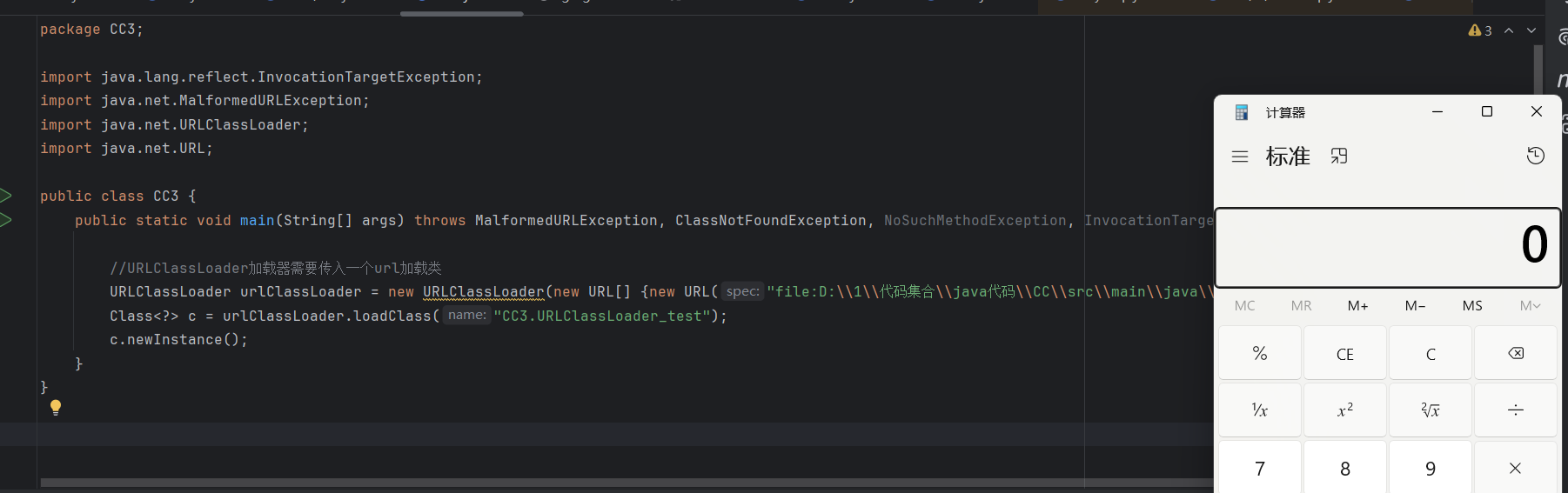Click the run gutter arrow beside main method
The height and width of the screenshot is (493, 1568).
tap(6, 220)
